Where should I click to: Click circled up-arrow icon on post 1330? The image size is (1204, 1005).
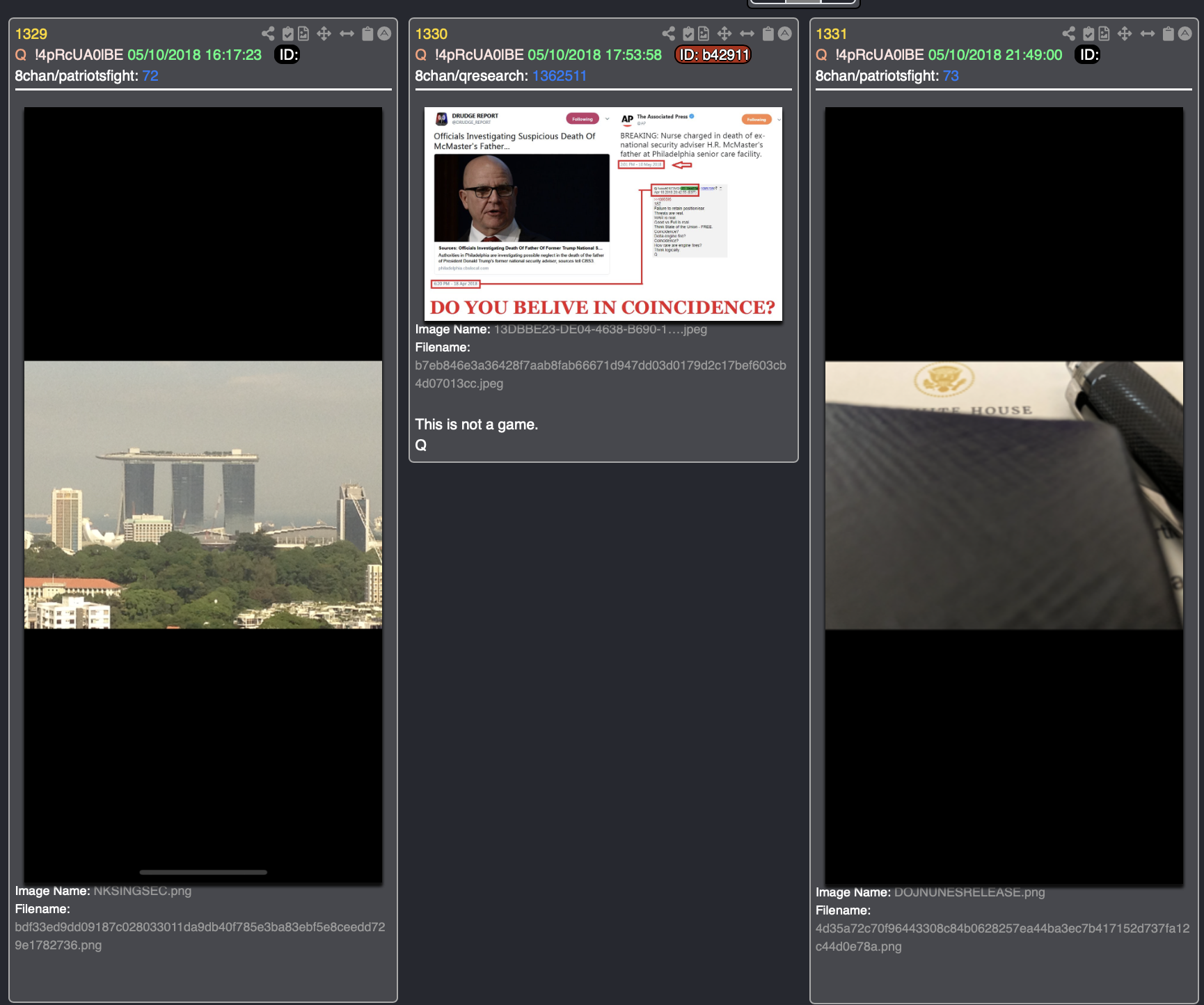(784, 33)
